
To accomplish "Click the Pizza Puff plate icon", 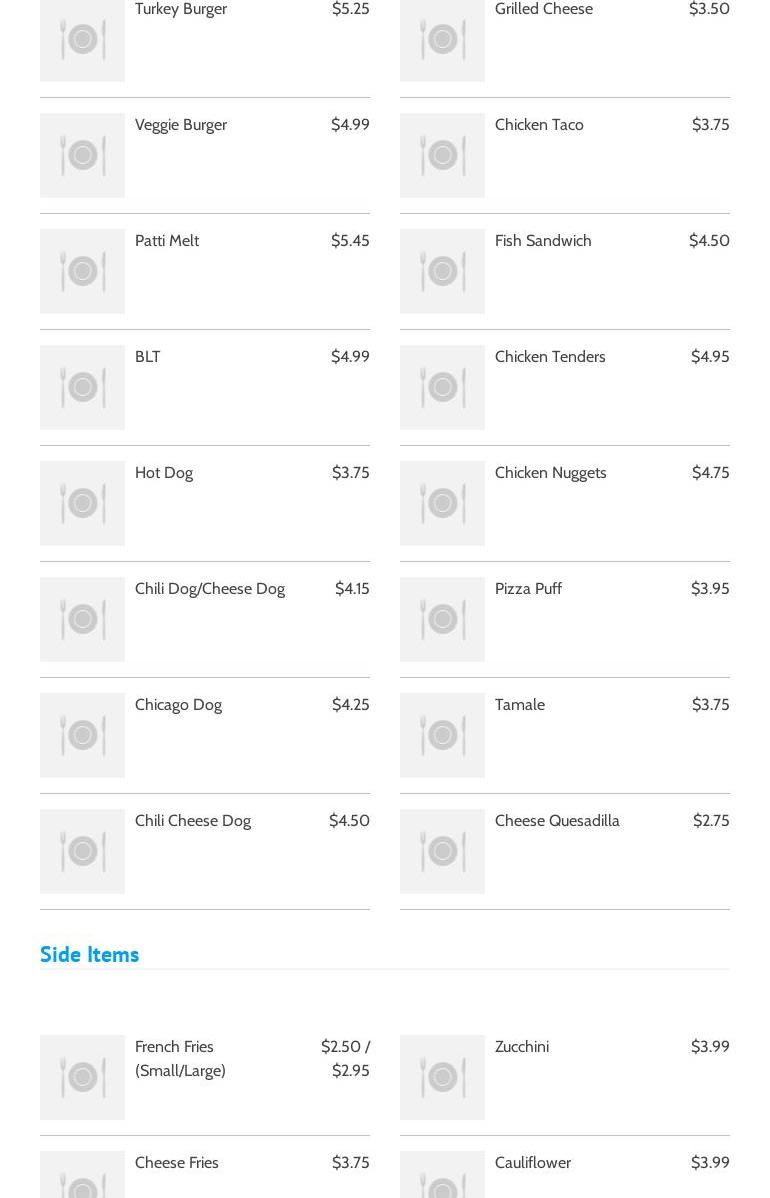I will (x=442, y=619).
